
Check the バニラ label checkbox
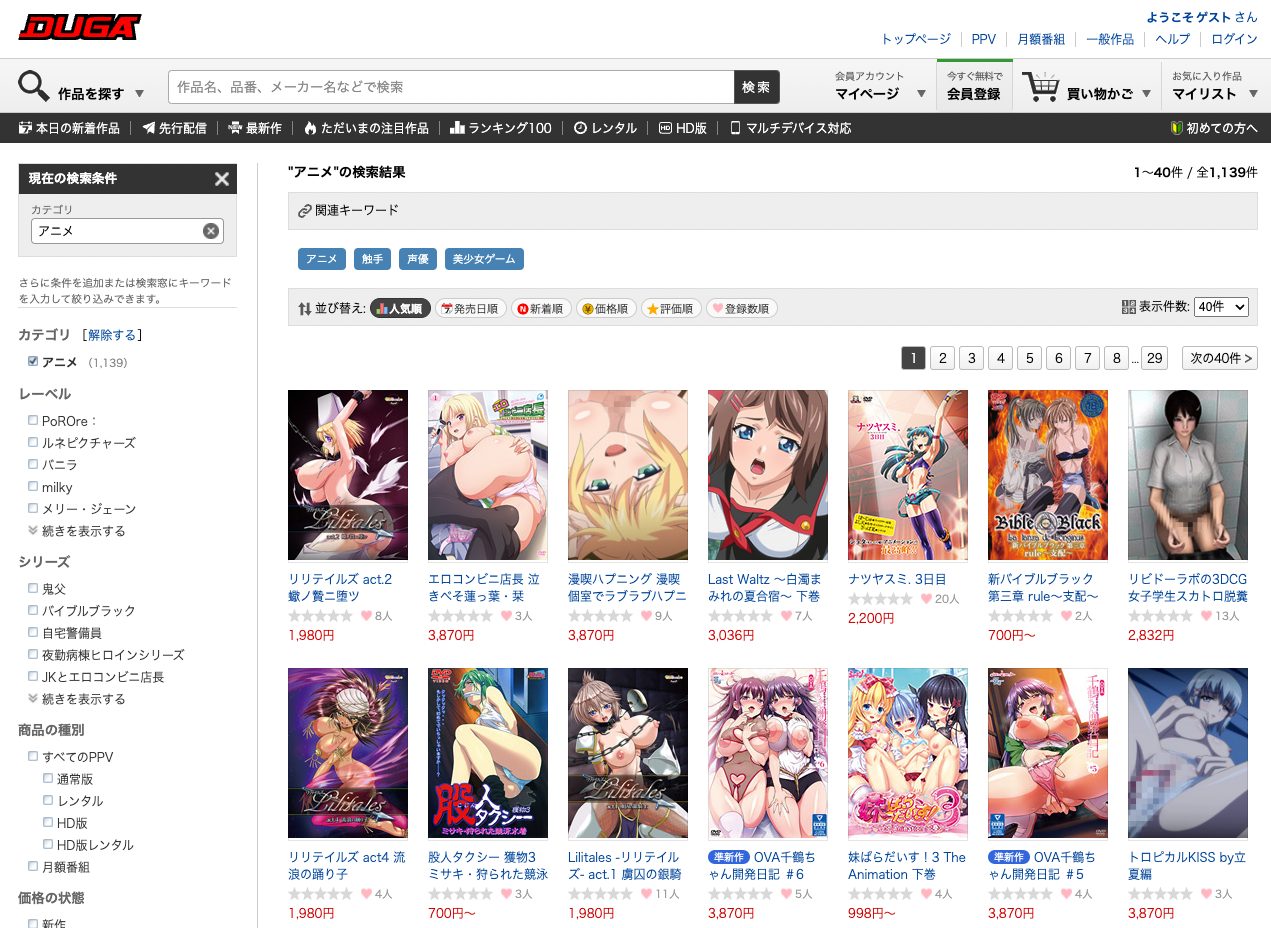click(x=33, y=465)
